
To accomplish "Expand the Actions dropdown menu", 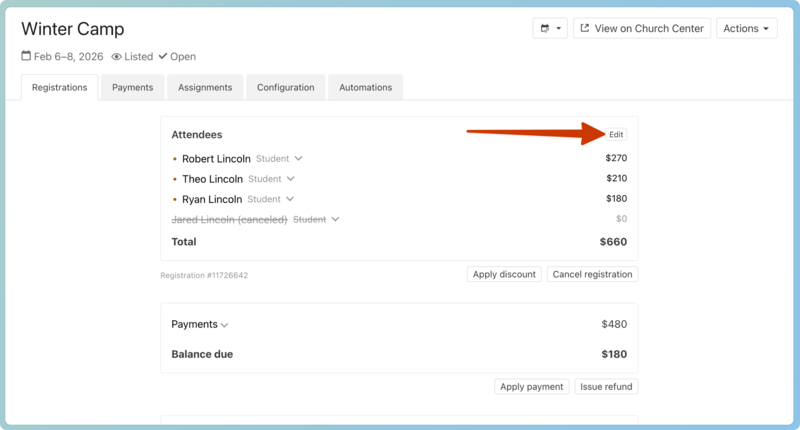I will pyautogui.click(x=746, y=29).
